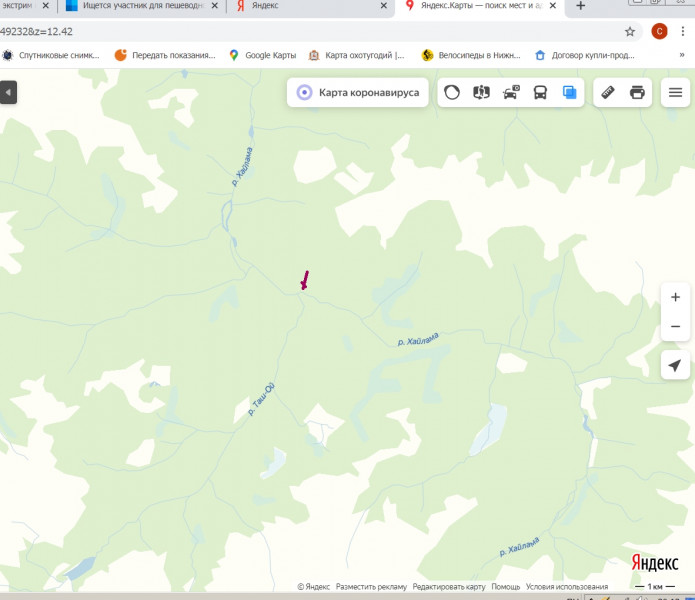Select the ruler distance measuring tool
Image resolution: width=695 pixels, height=600 pixels.
608,93
